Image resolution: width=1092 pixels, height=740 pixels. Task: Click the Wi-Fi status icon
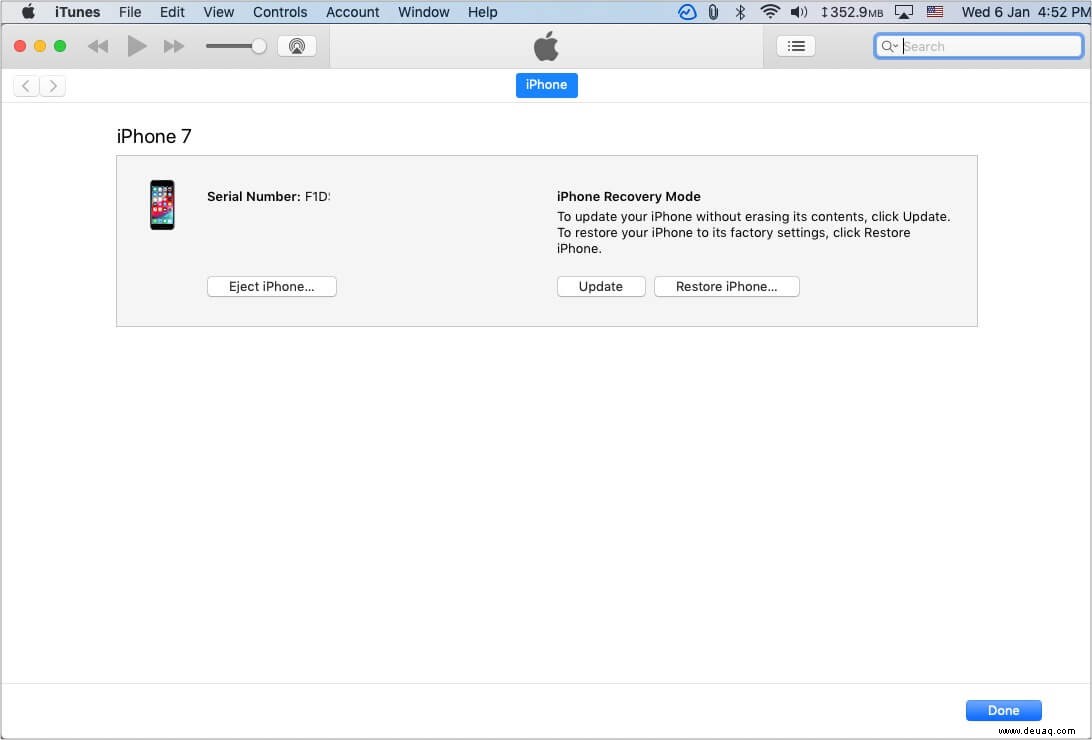coord(770,12)
